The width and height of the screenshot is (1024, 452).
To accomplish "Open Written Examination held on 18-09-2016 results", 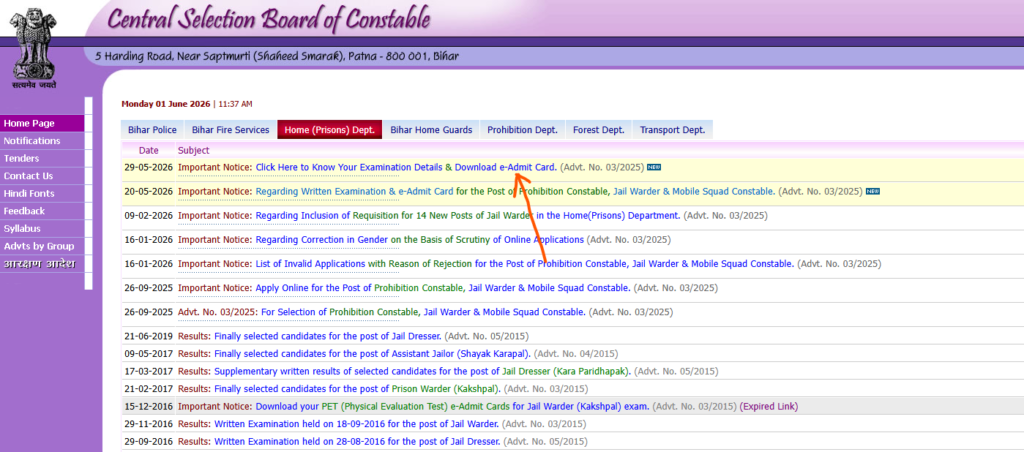I will tap(357, 424).
